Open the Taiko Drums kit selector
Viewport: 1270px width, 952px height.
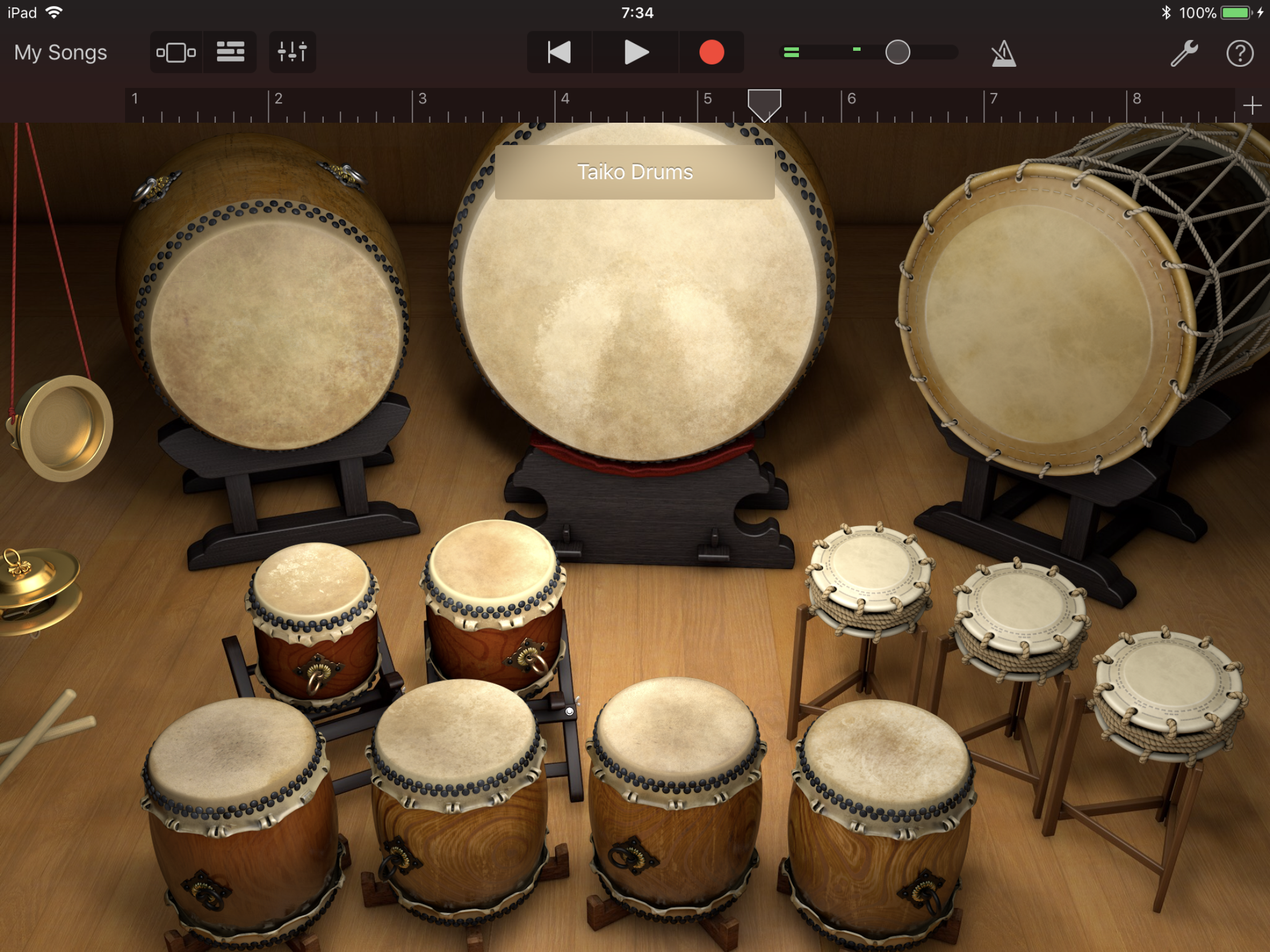634,172
